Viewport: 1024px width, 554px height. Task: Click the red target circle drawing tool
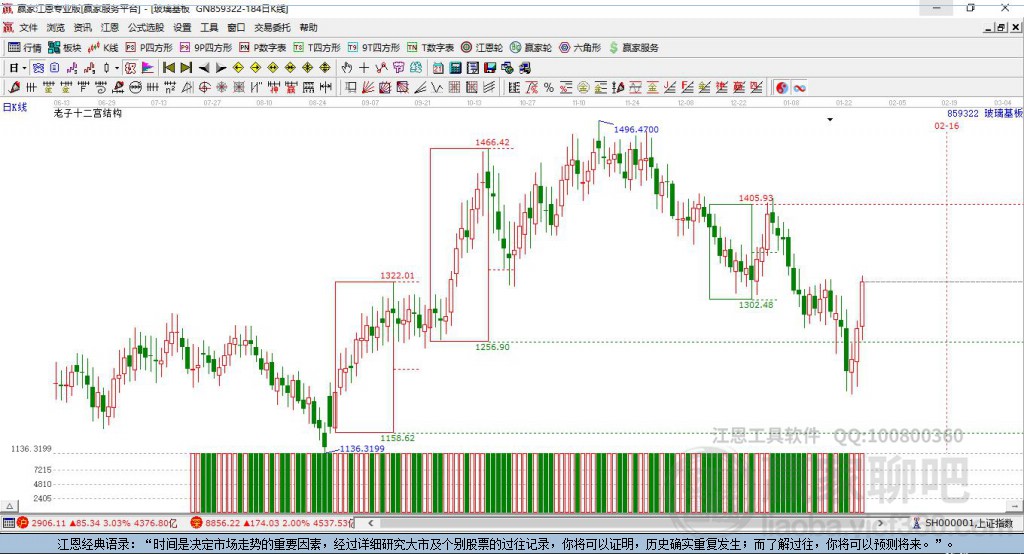(204, 88)
